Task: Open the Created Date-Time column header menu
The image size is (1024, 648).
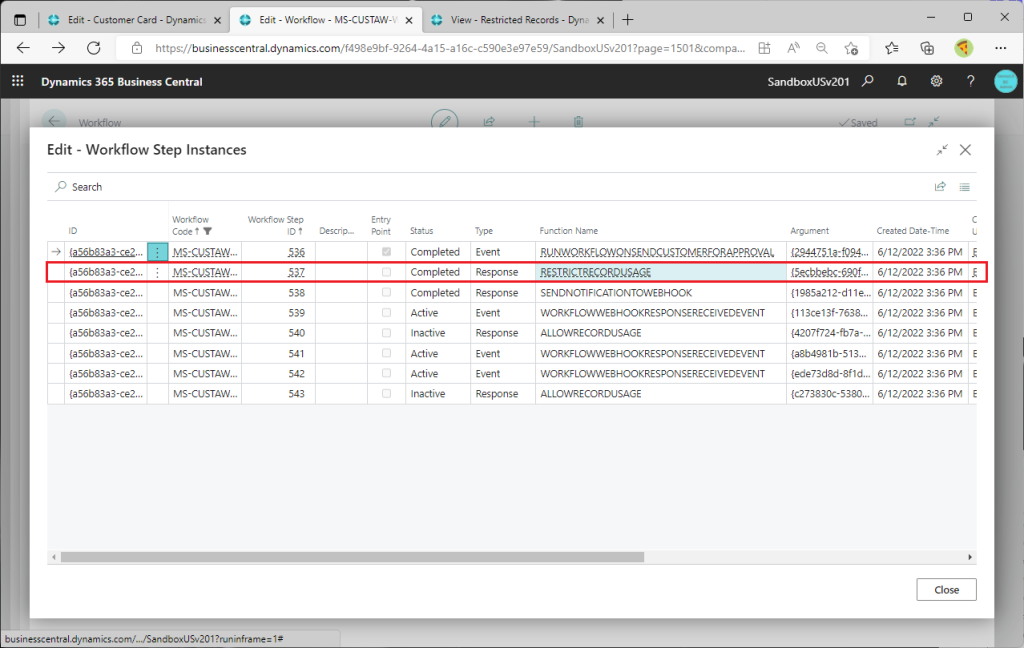Action: coord(912,231)
